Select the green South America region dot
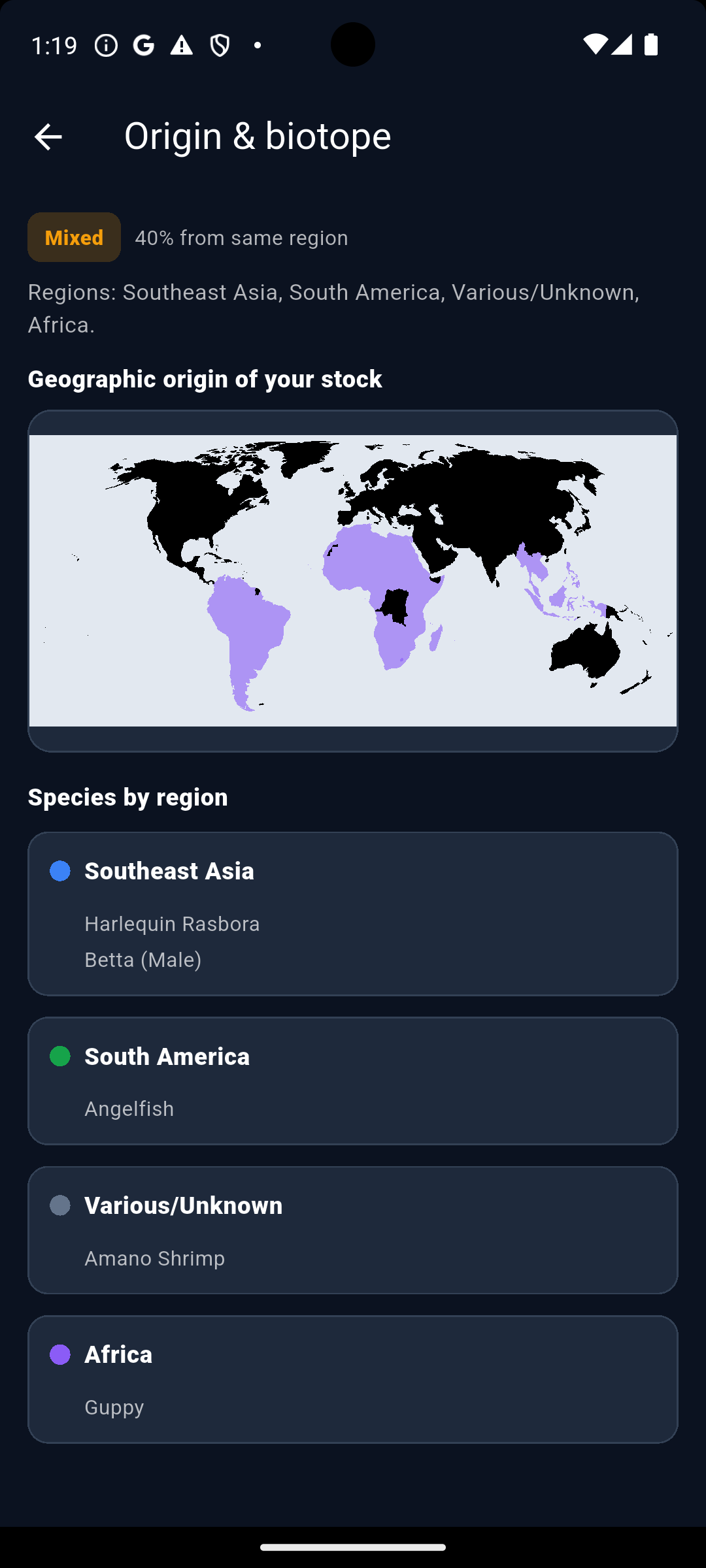Viewport: 706px width, 1568px height. 60,1056
